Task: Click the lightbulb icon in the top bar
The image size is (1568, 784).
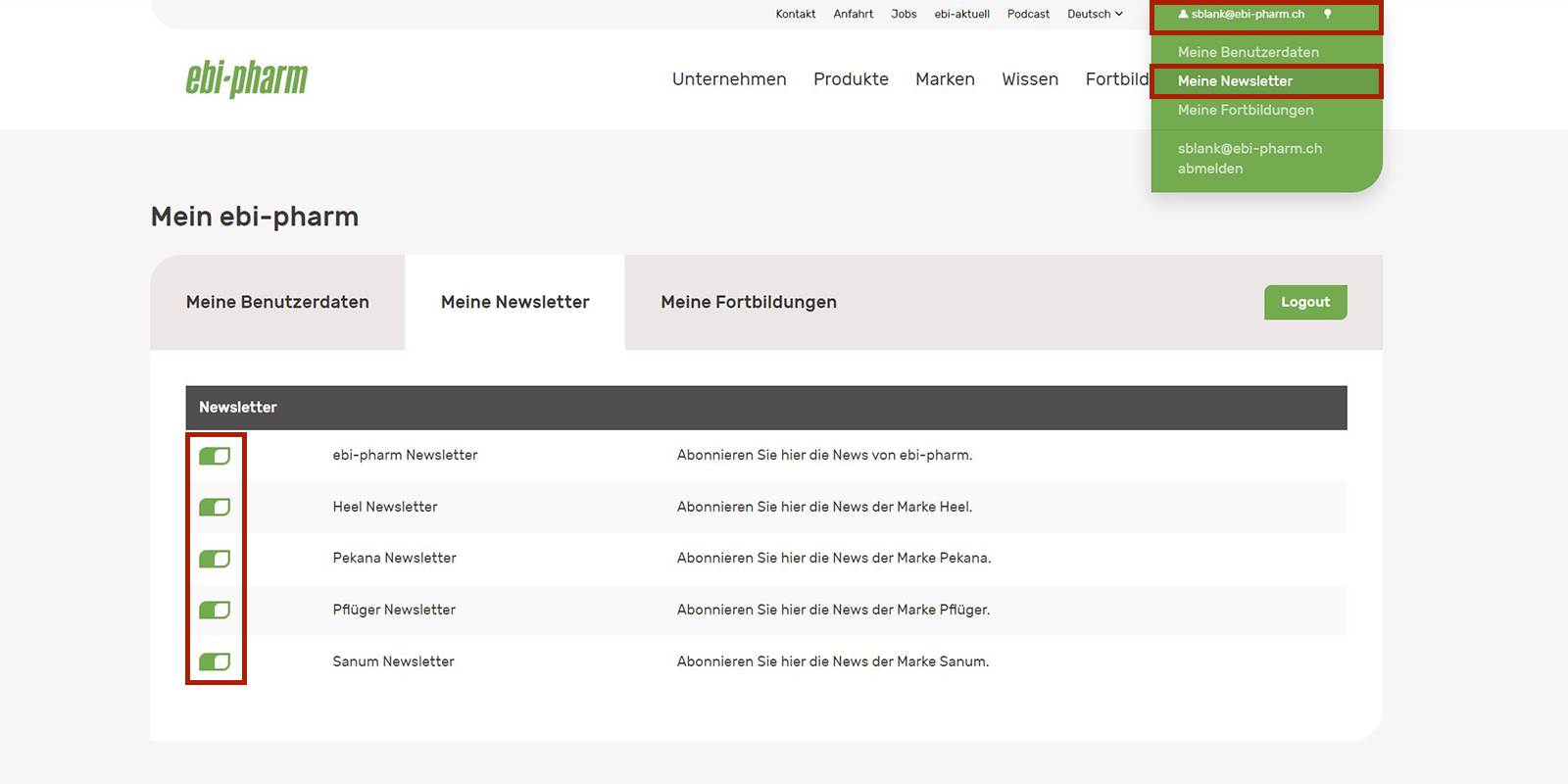Action: [1328, 14]
